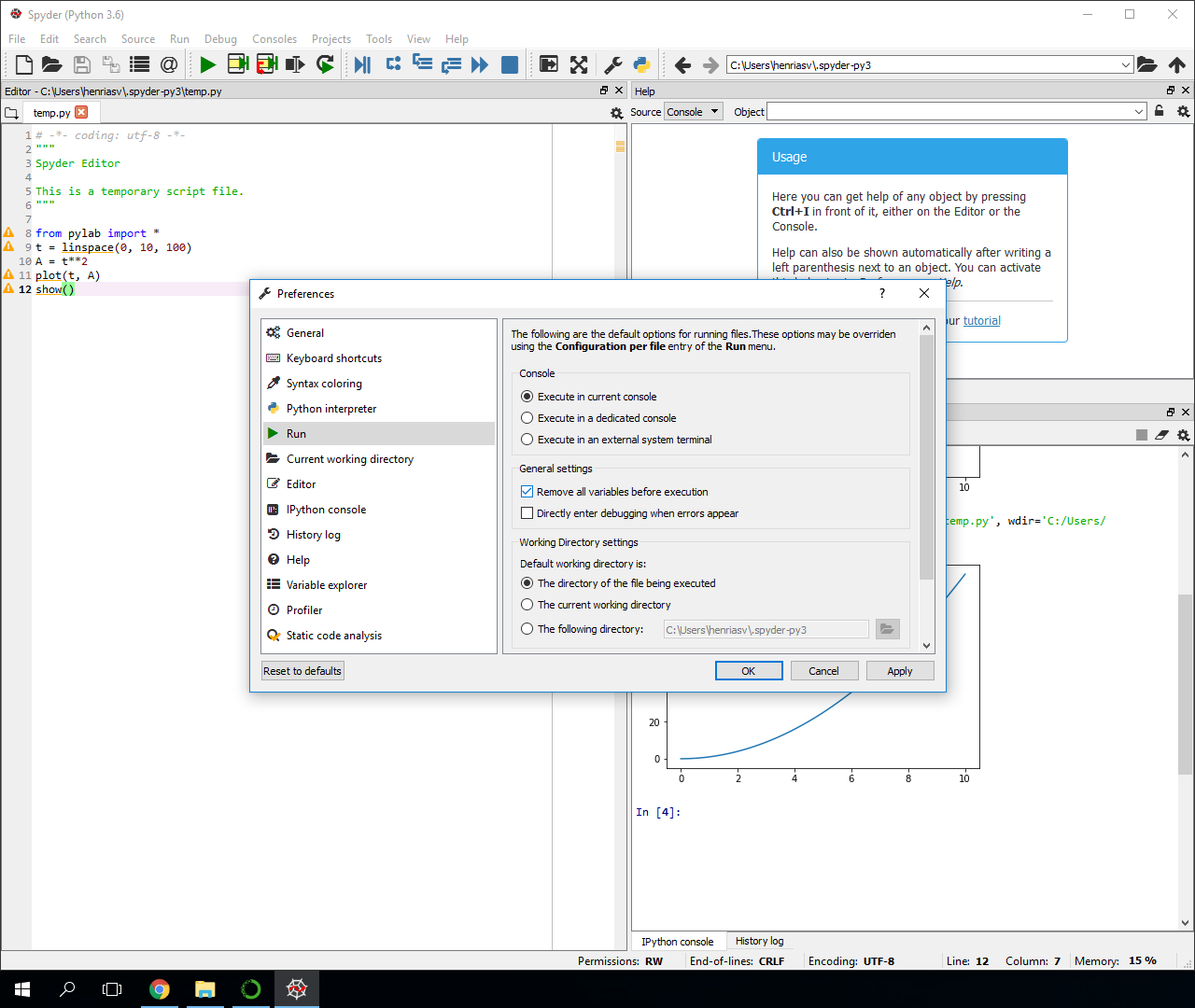Open Chrome from the taskbar
Image resolution: width=1195 pixels, height=1008 pixels.
[160, 989]
